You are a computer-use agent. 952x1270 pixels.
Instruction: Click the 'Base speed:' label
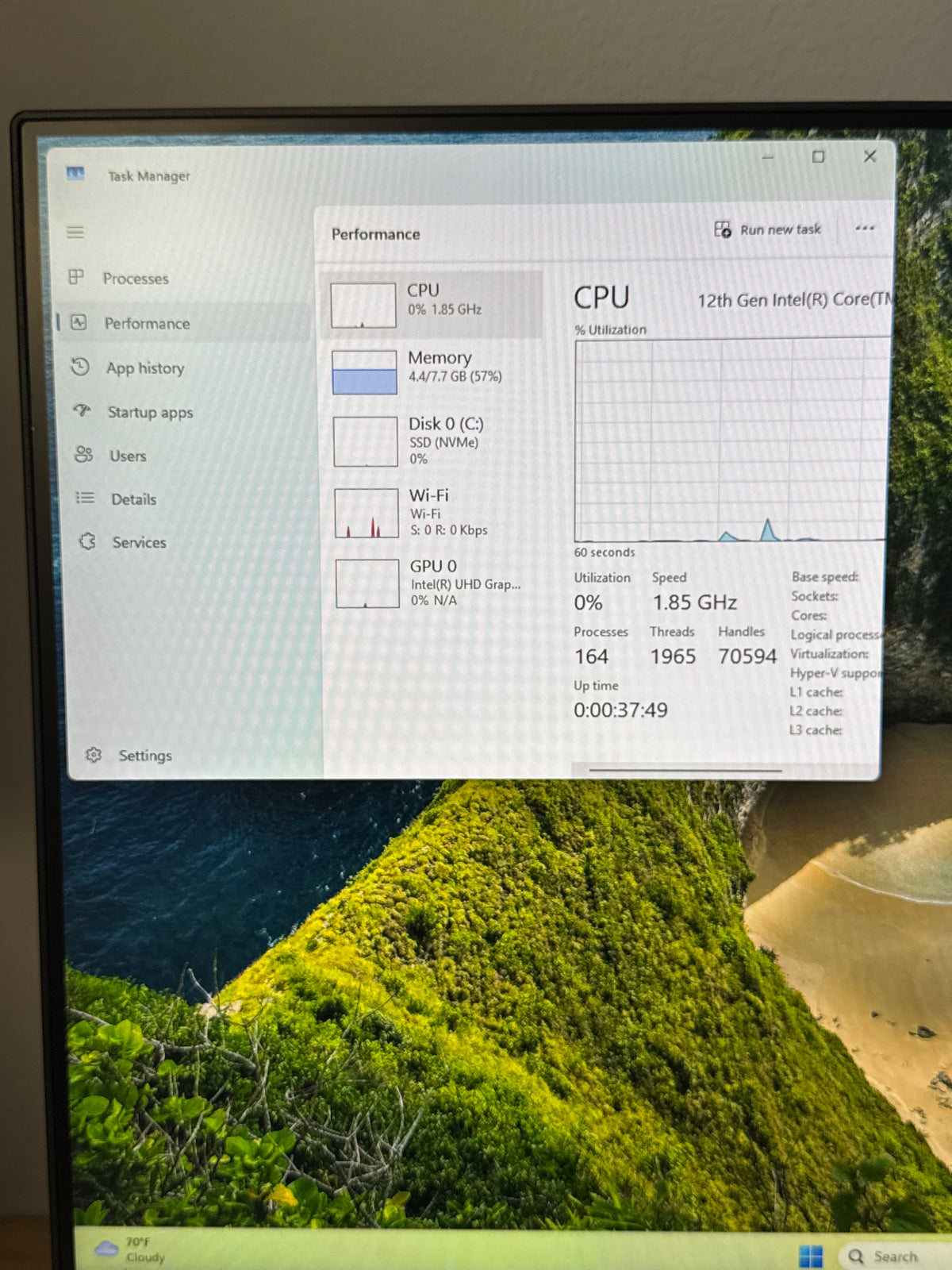(825, 576)
